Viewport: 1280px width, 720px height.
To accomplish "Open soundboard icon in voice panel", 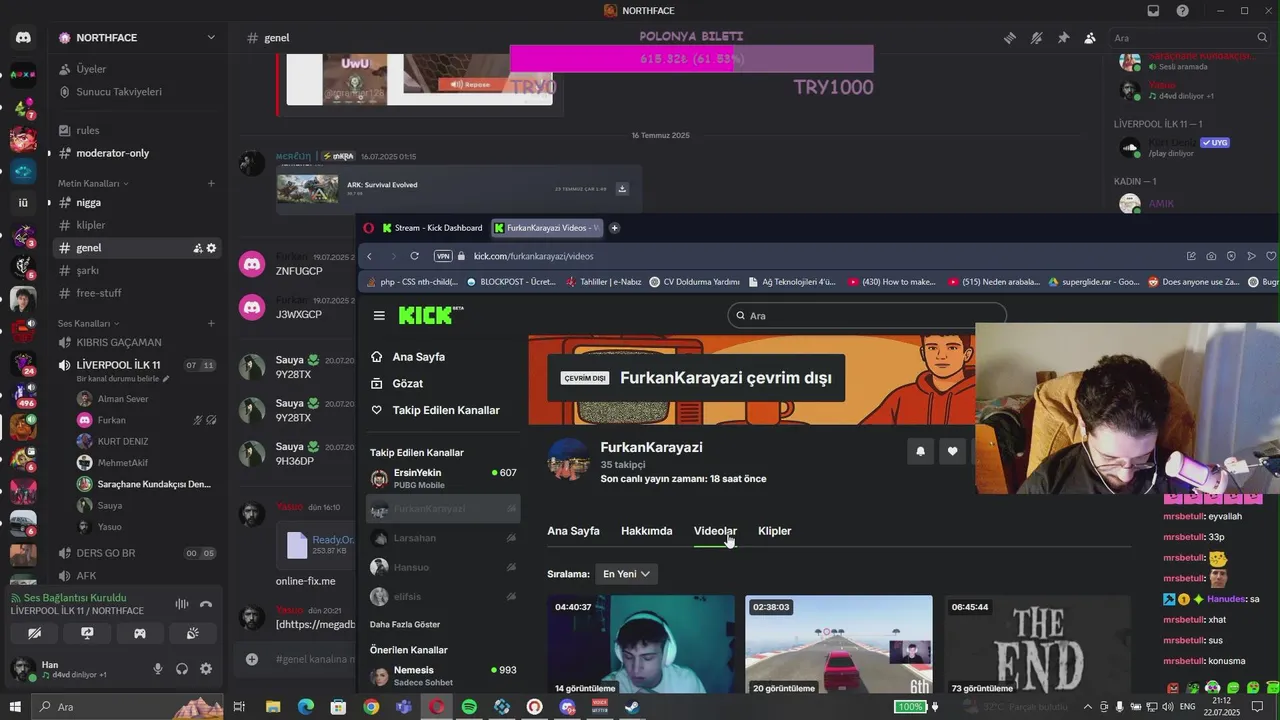I will coord(193,633).
